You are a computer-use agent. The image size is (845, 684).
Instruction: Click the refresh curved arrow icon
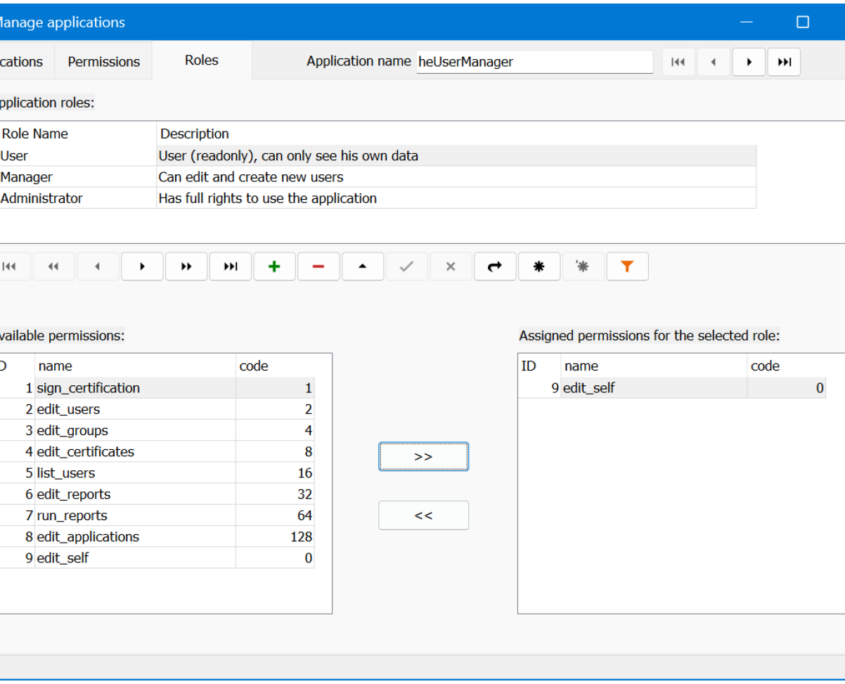coord(495,266)
